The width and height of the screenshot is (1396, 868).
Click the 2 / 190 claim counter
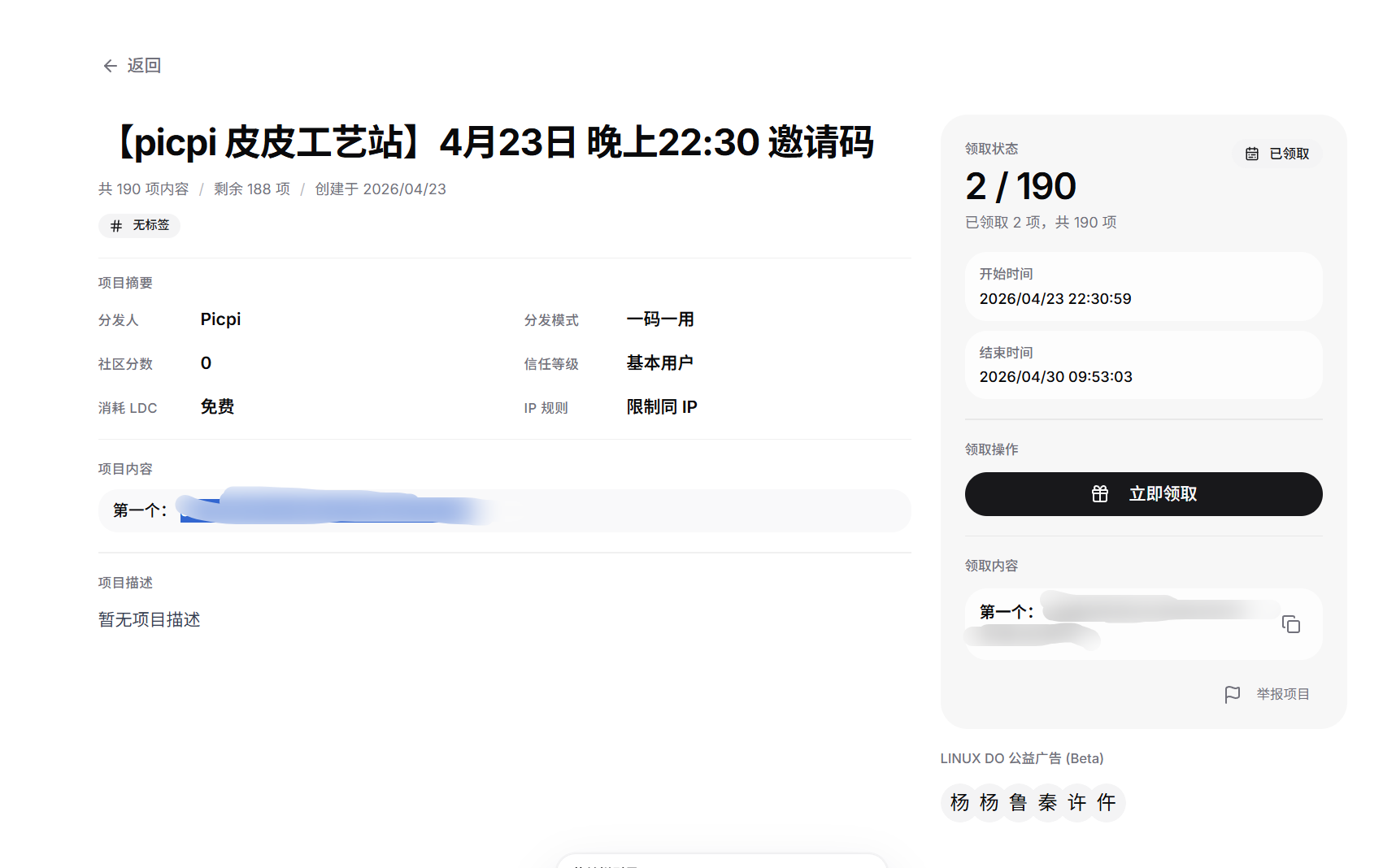point(1020,187)
